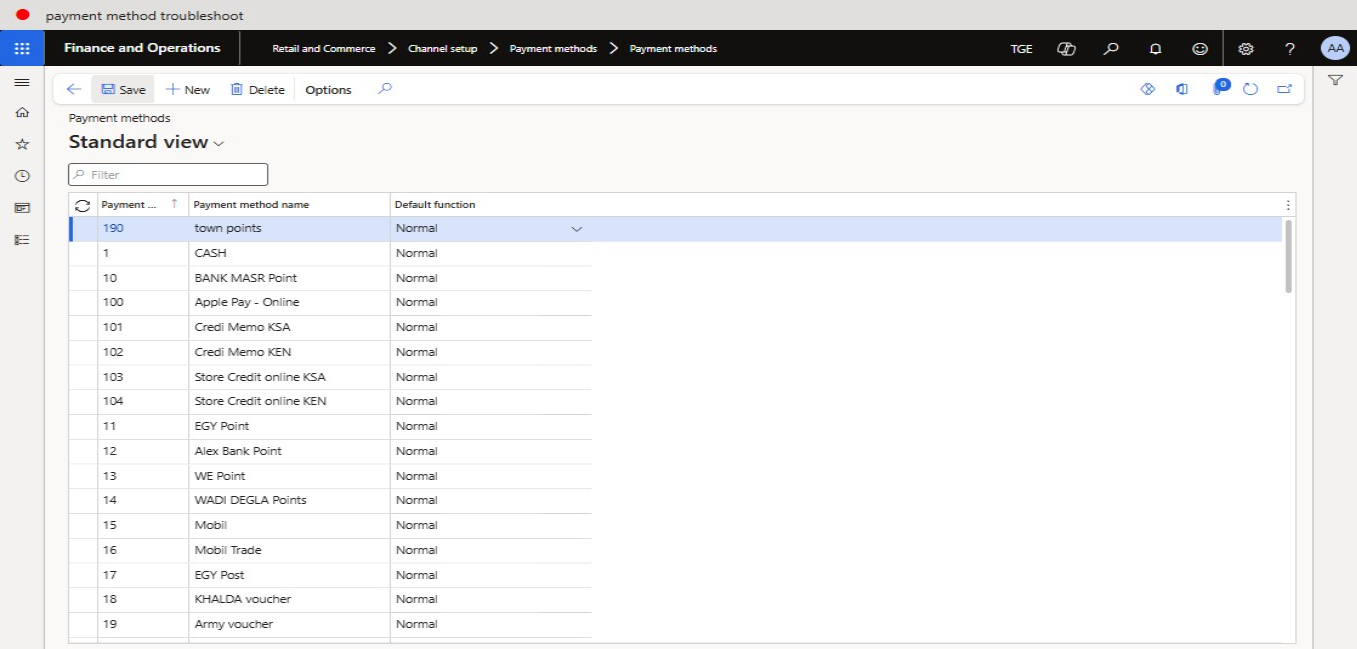This screenshot has height=649, width=1357.
Task: Expand the hamburger navigation menu
Action: (x=22, y=82)
